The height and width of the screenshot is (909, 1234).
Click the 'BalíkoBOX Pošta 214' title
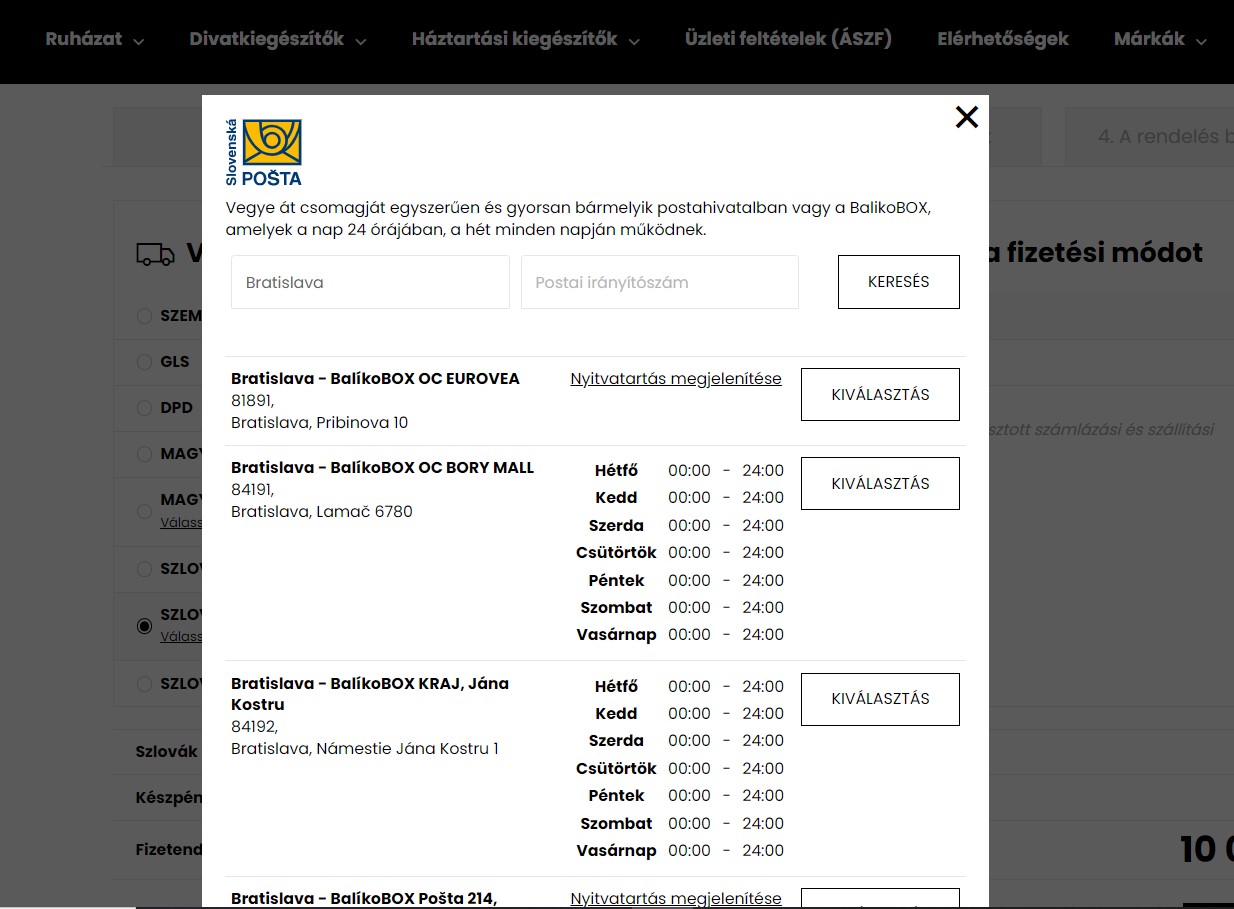tap(364, 898)
